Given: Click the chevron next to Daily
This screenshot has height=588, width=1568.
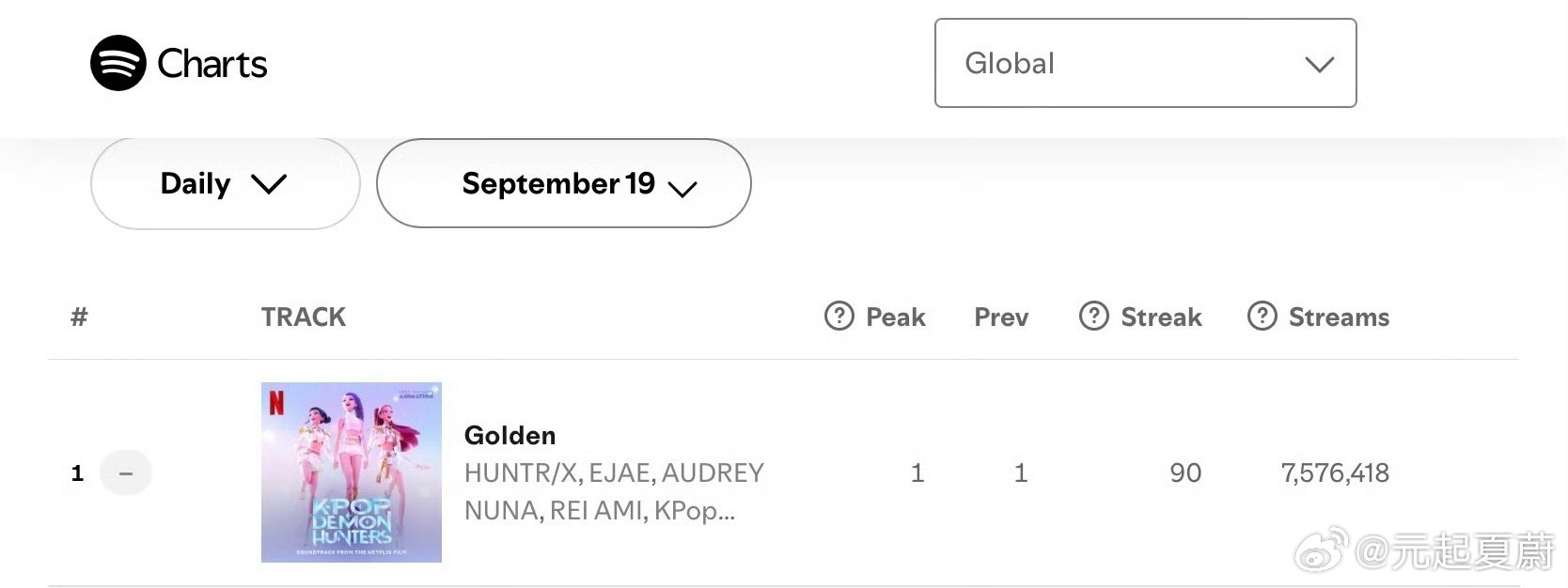Looking at the screenshot, I should 269,184.
